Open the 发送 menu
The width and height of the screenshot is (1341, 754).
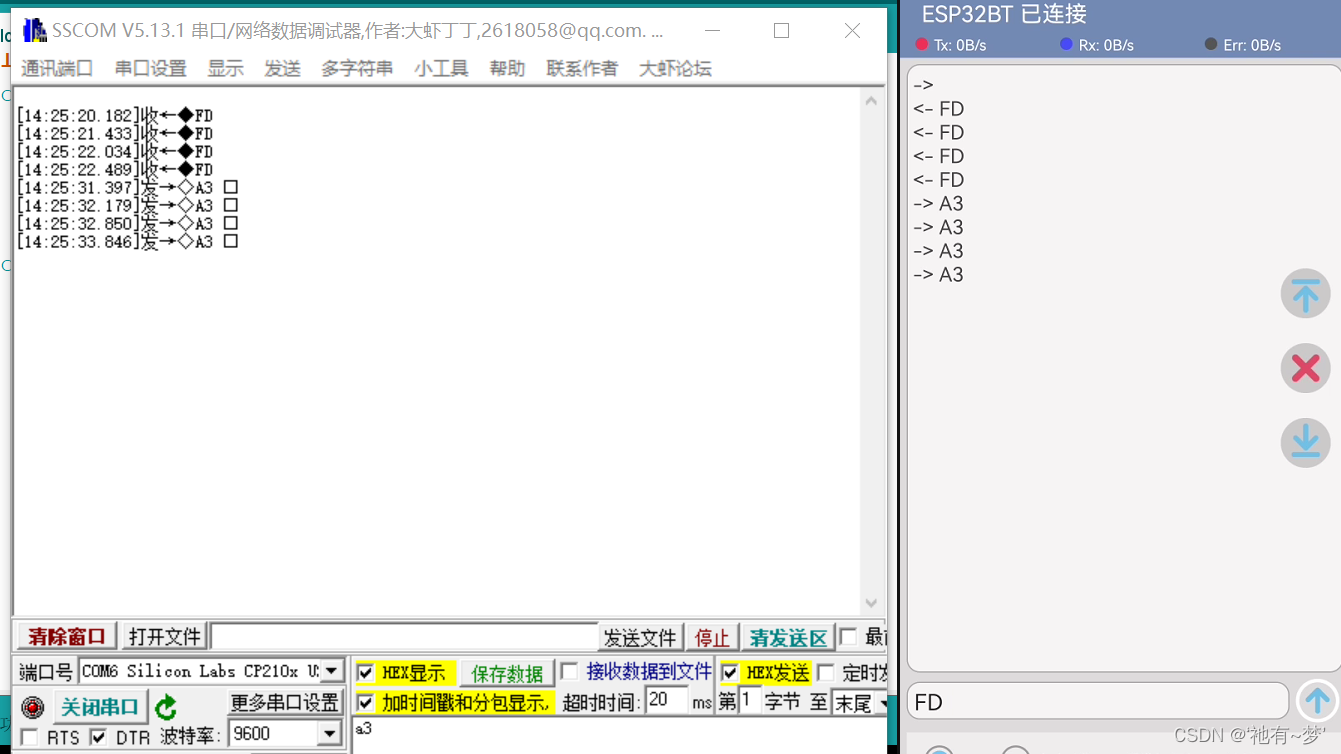tap(283, 68)
